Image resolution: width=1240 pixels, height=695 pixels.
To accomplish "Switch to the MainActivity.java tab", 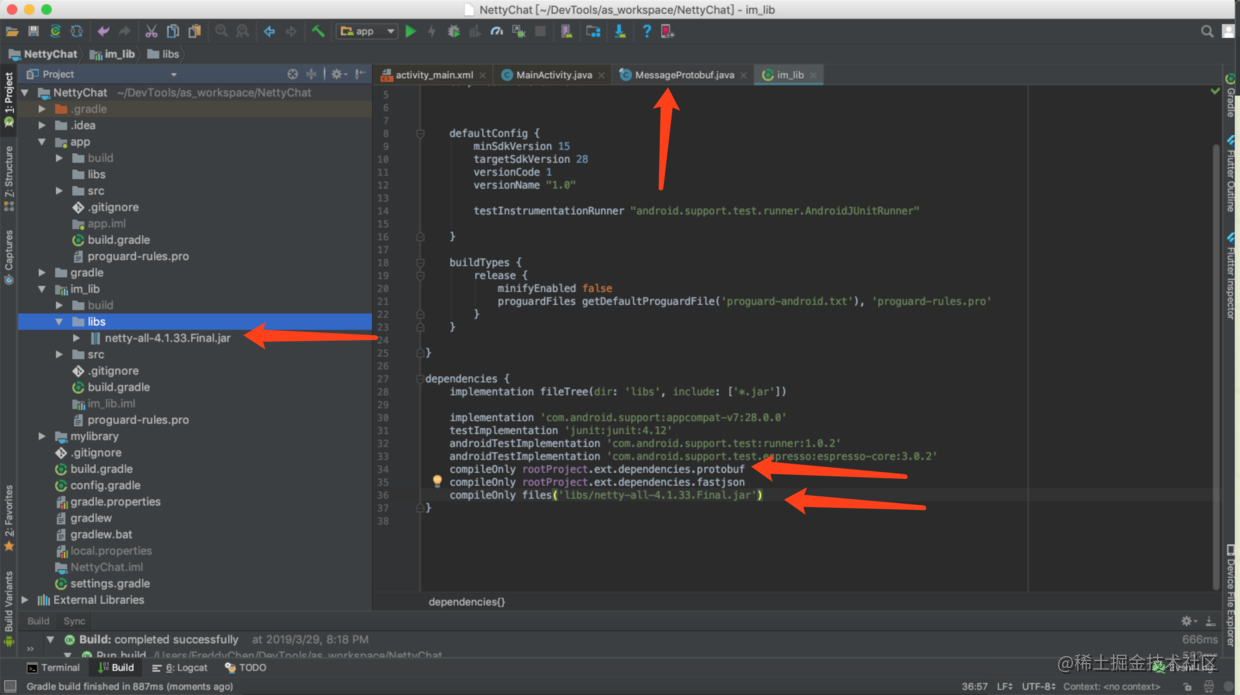I will coord(554,75).
